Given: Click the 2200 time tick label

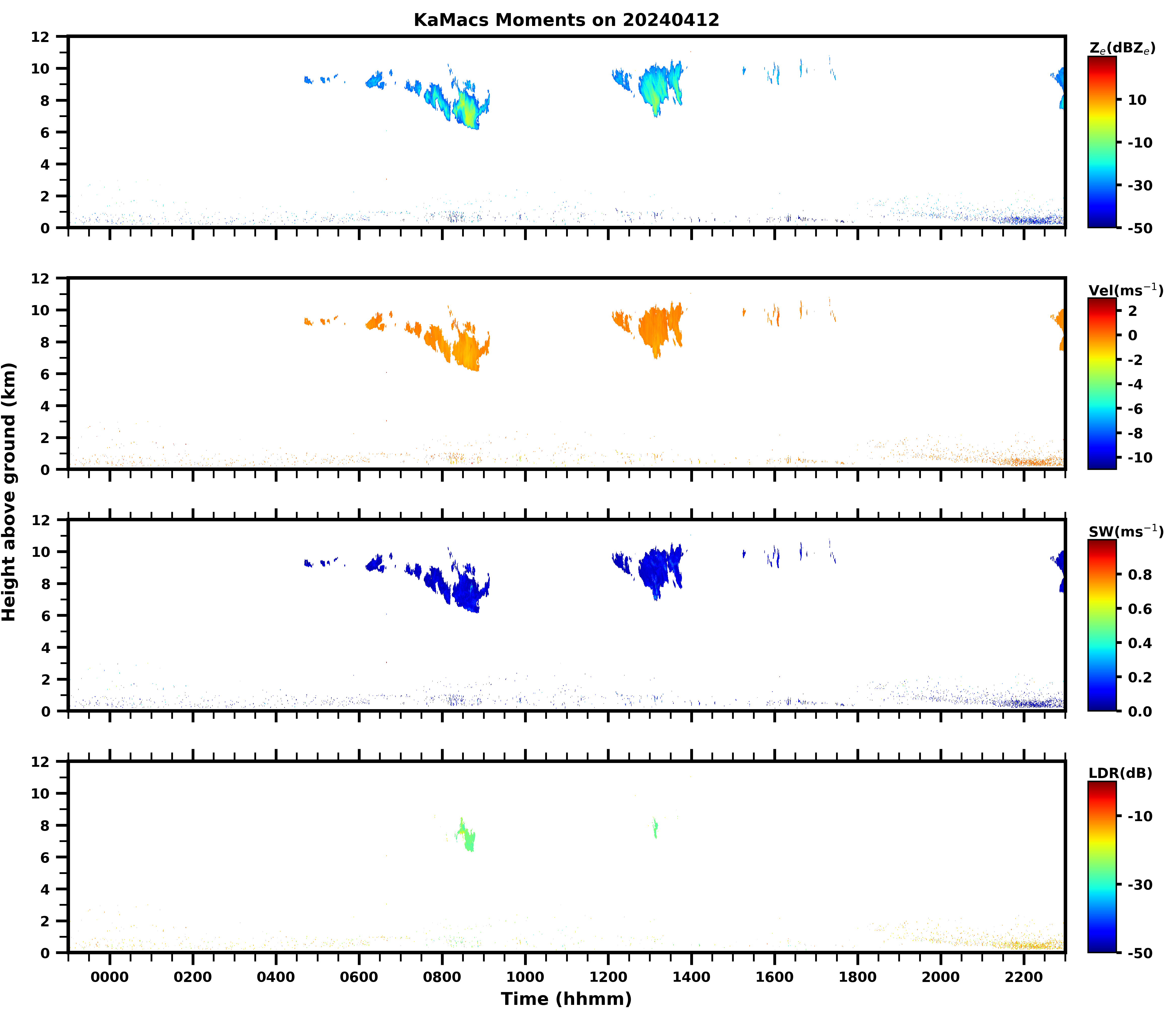Looking at the screenshot, I should pyautogui.click(x=1024, y=977).
